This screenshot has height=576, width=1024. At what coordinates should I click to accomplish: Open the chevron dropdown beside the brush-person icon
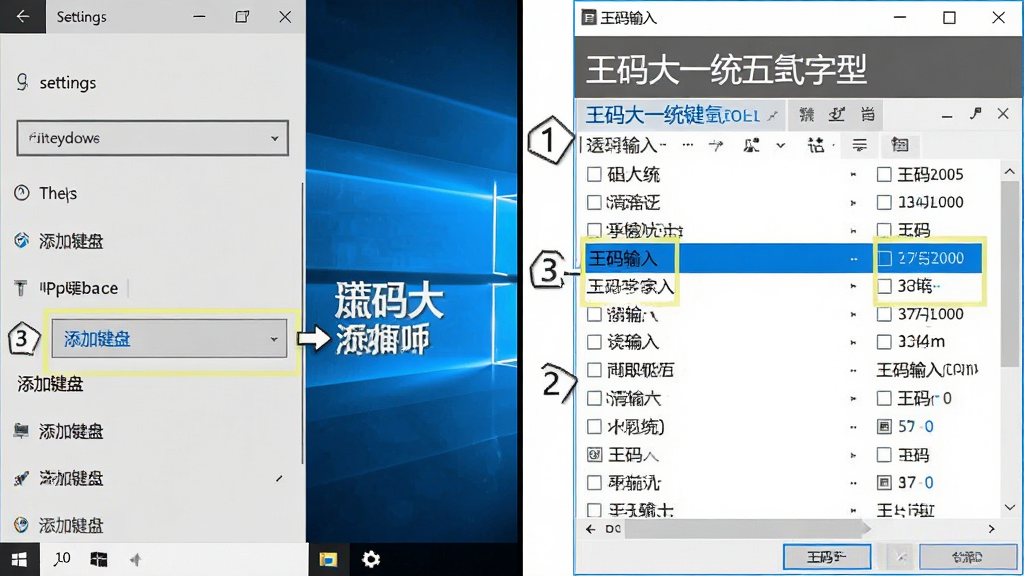click(780, 146)
